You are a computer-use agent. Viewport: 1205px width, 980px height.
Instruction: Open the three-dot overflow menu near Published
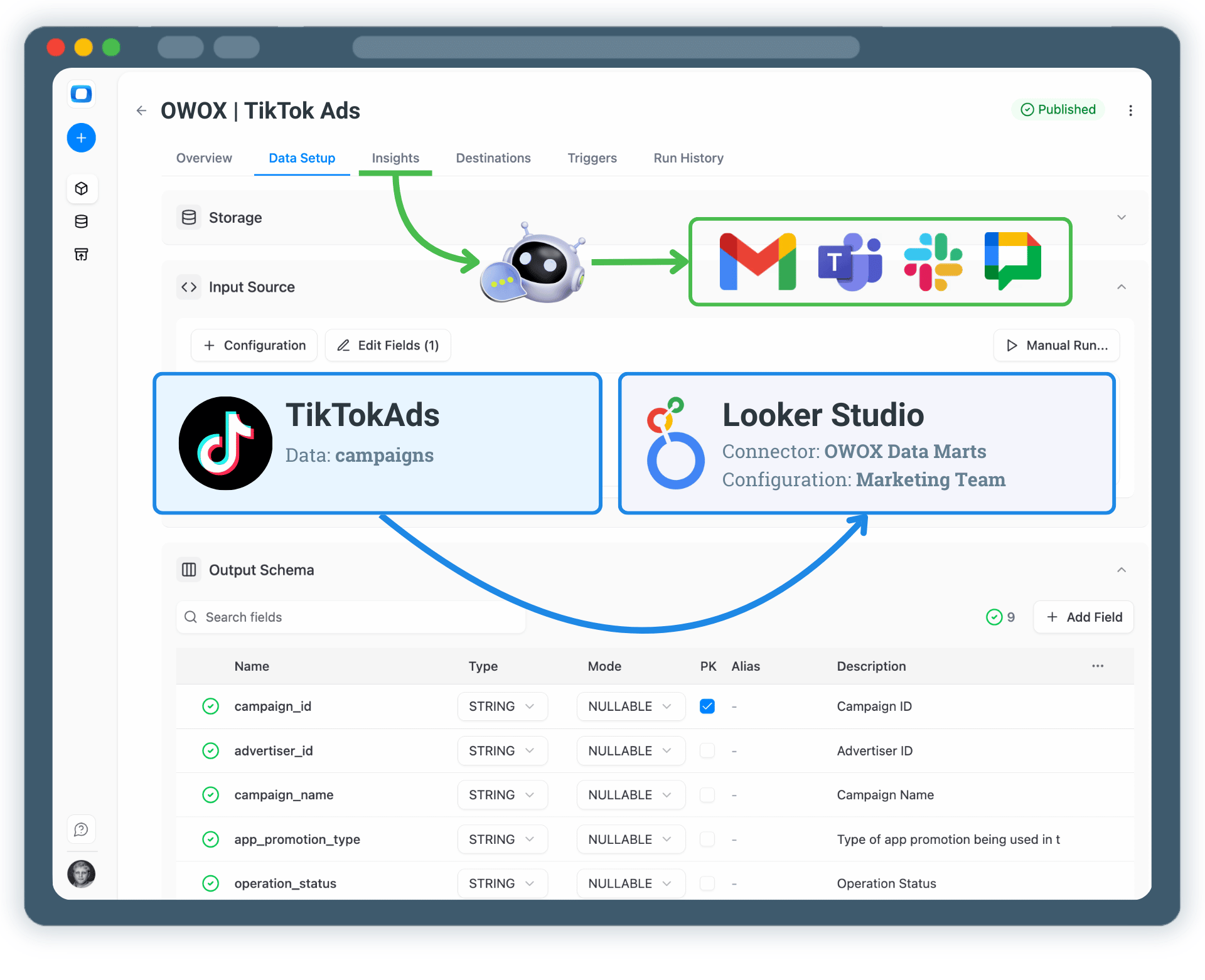pyautogui.click(x=1130, y=110)
